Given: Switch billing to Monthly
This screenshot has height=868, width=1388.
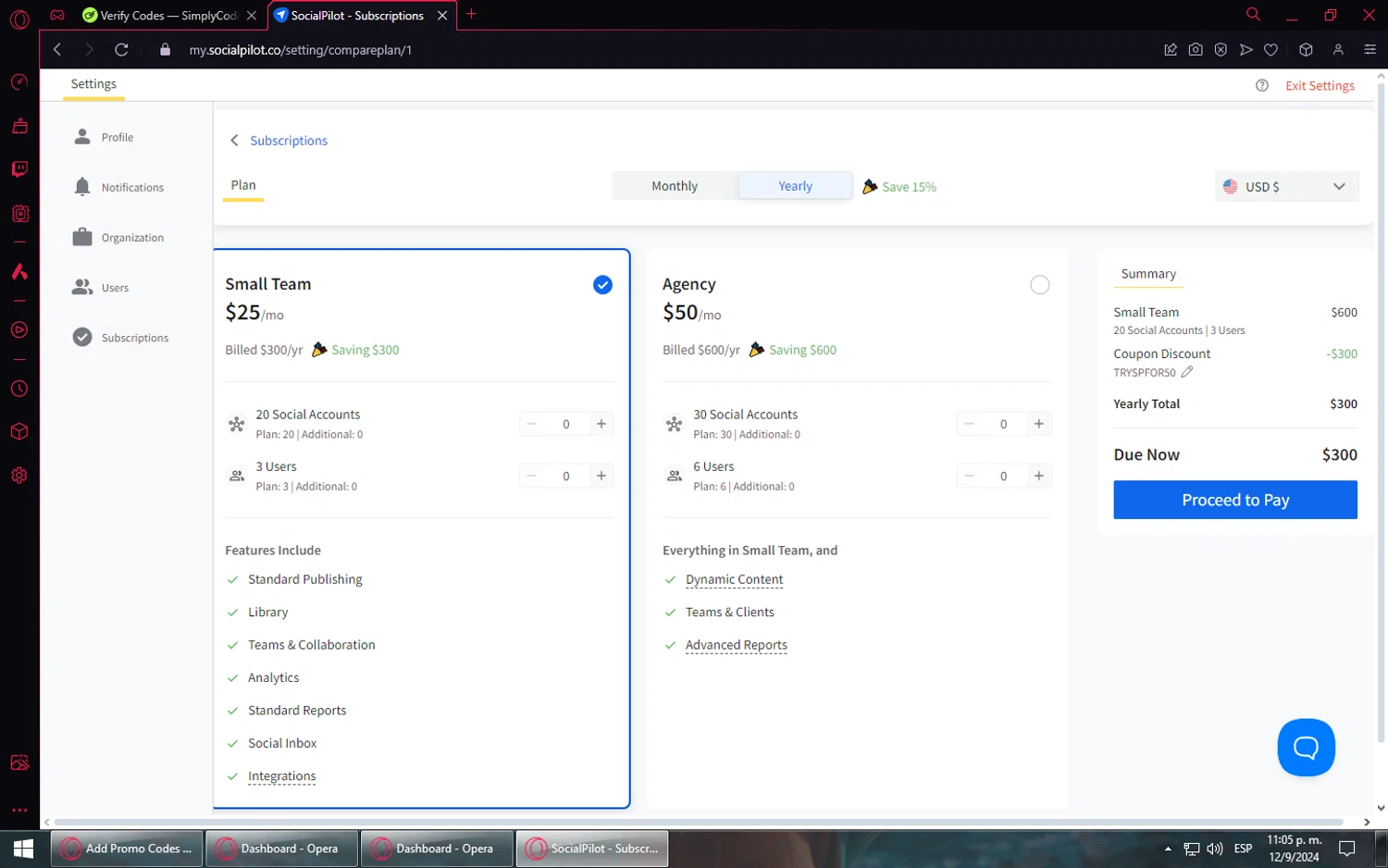Looking at the screenshot, I should point(675,186).
